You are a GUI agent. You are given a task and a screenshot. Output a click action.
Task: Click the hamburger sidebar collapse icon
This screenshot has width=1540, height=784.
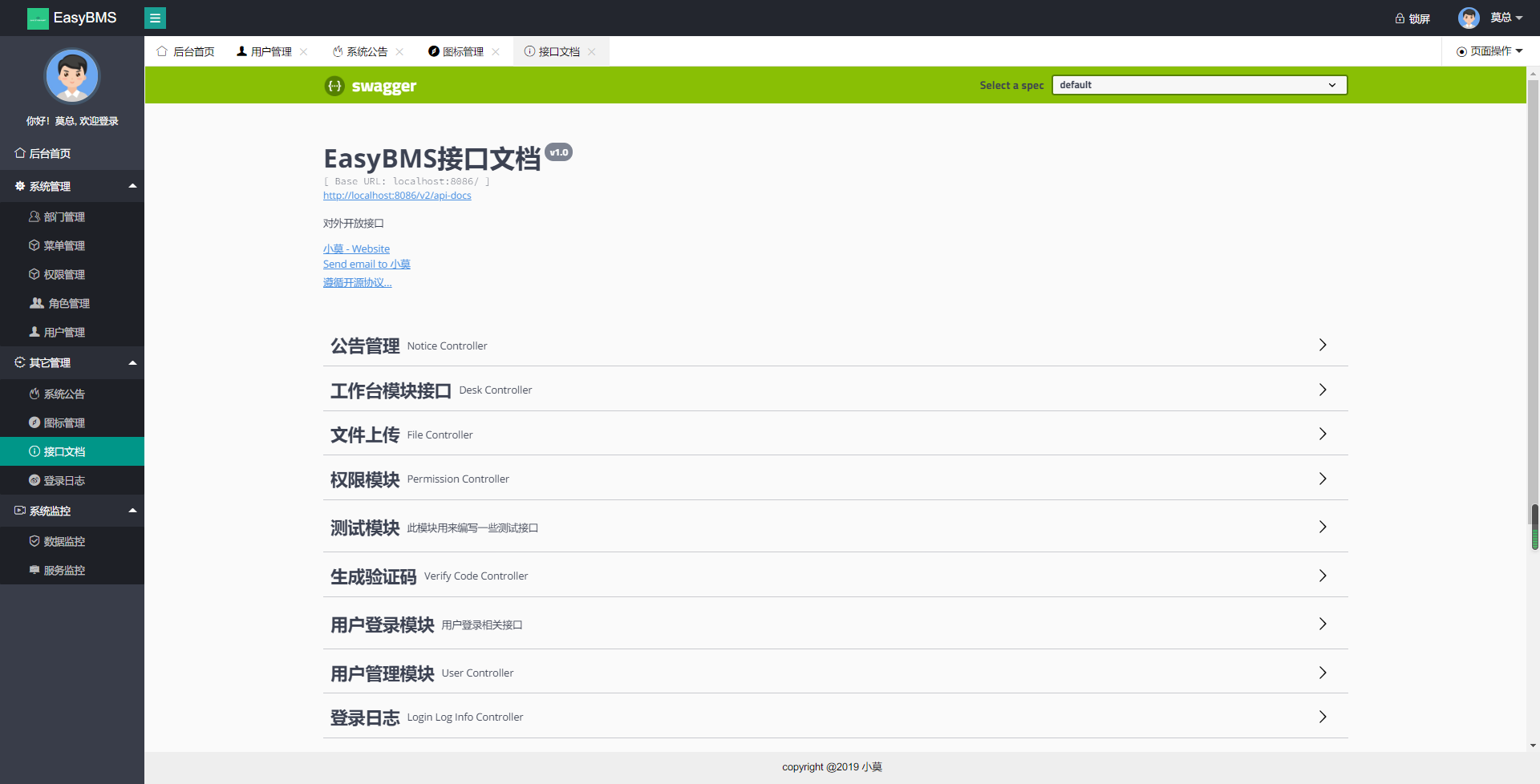[x=155, y=18]
